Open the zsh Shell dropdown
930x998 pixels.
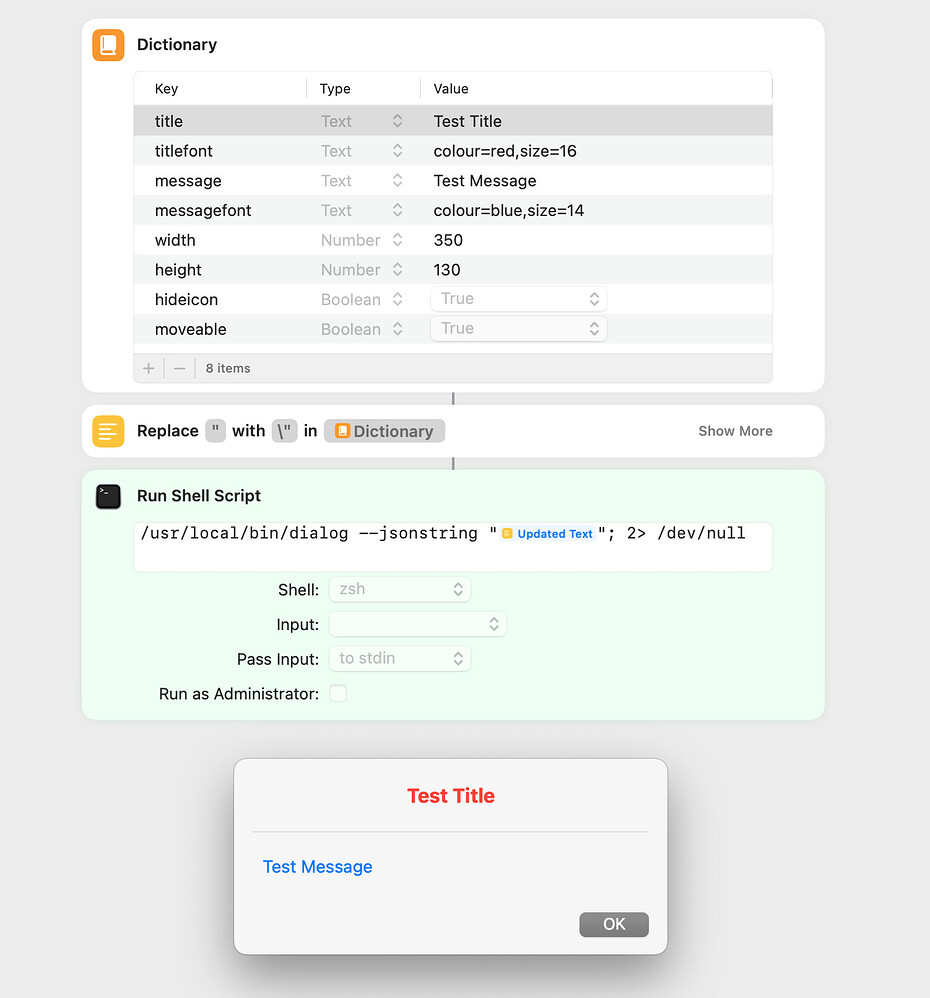(400, 589)
